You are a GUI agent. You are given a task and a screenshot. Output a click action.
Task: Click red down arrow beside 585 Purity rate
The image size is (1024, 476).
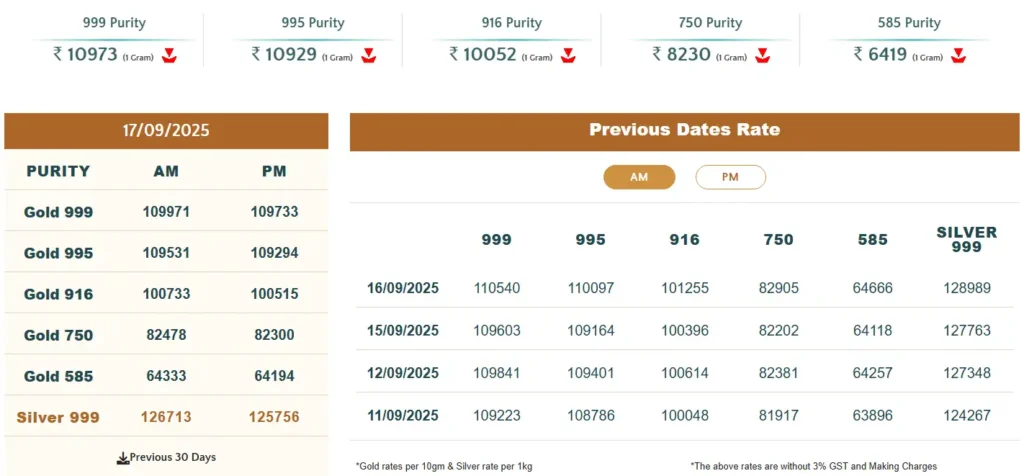pyautogui.click(x=959, y=55)
